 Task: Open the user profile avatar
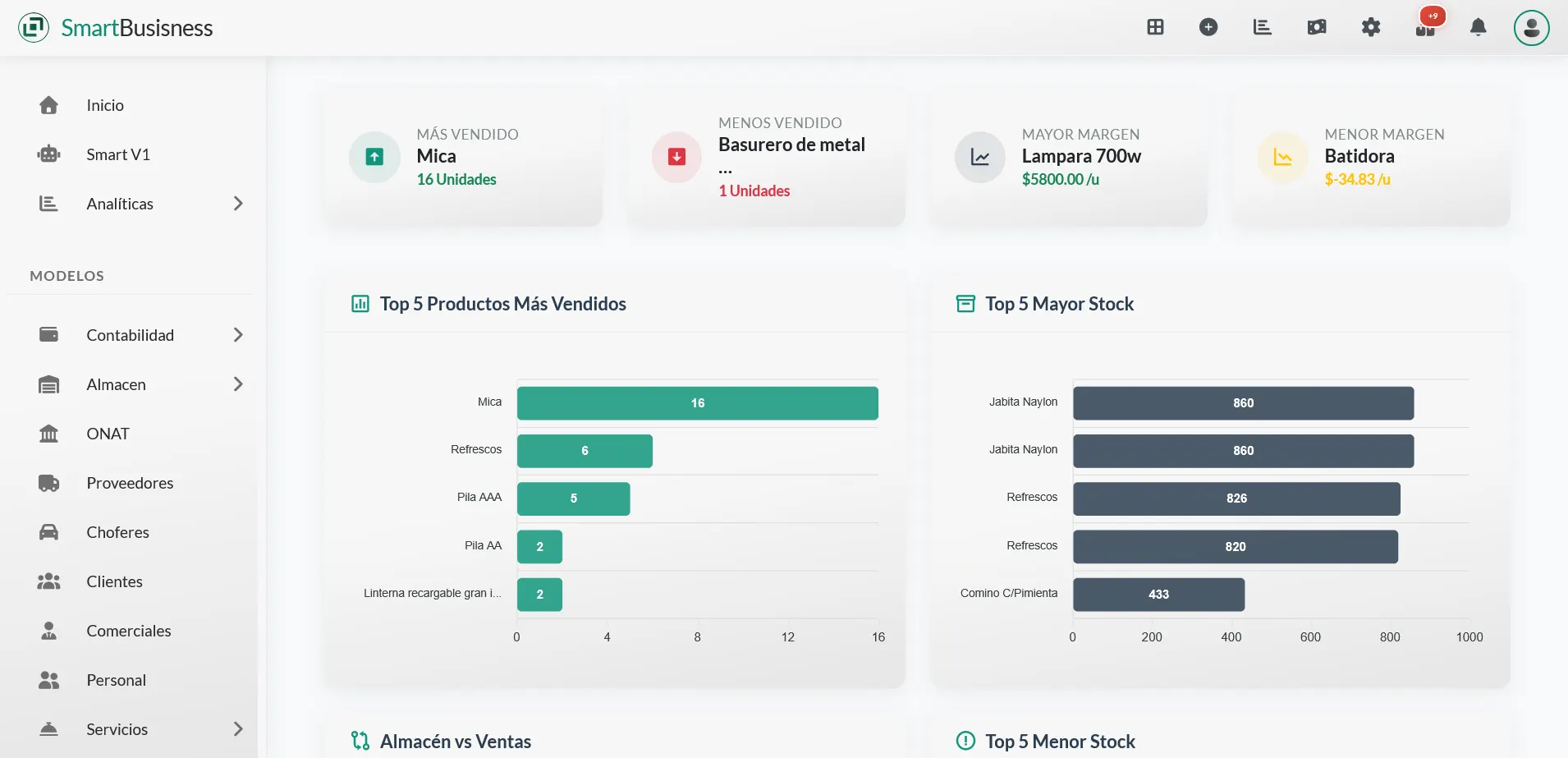[1532, 28]
